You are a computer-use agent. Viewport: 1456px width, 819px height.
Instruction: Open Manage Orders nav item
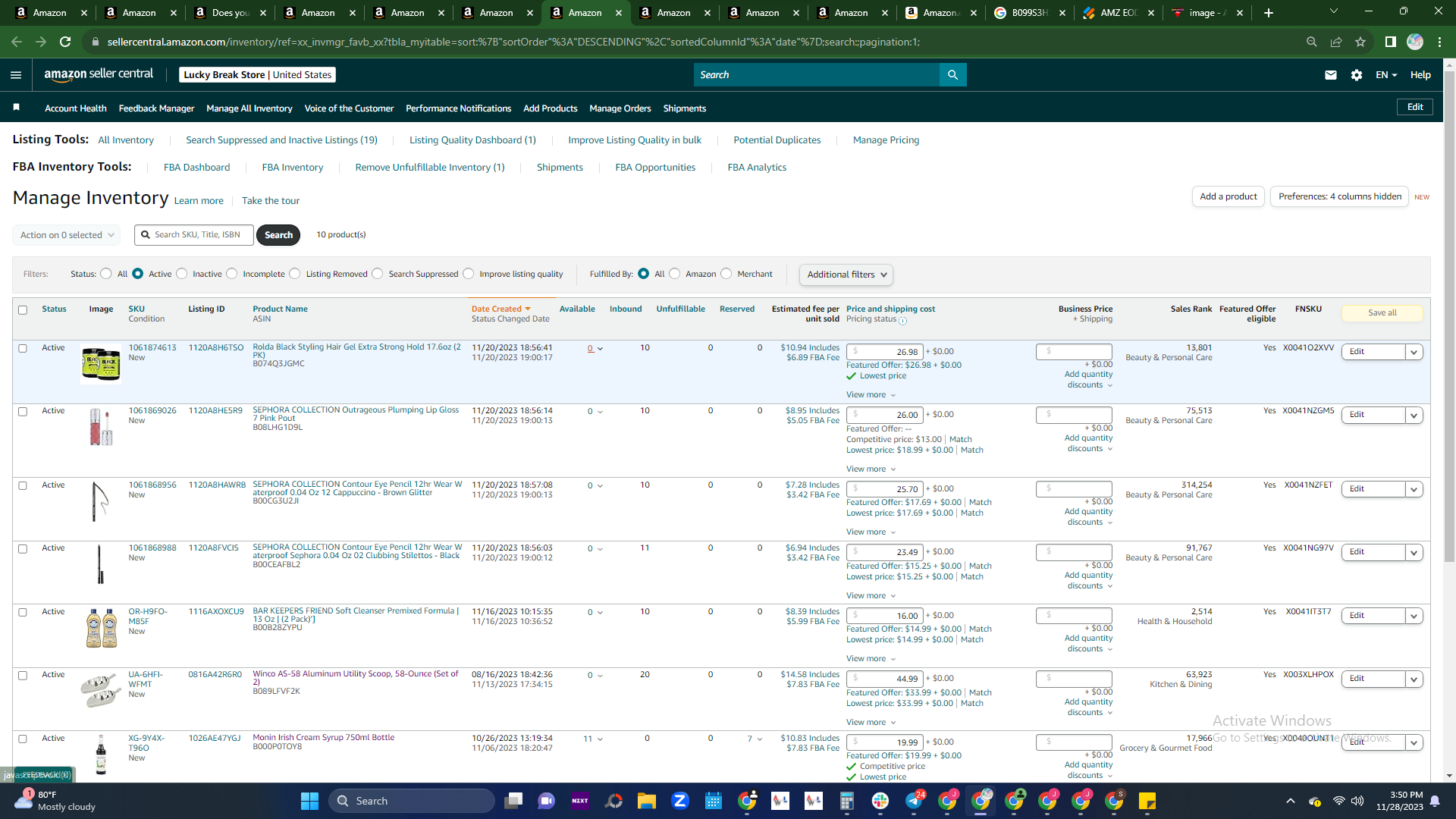[620, 108]
